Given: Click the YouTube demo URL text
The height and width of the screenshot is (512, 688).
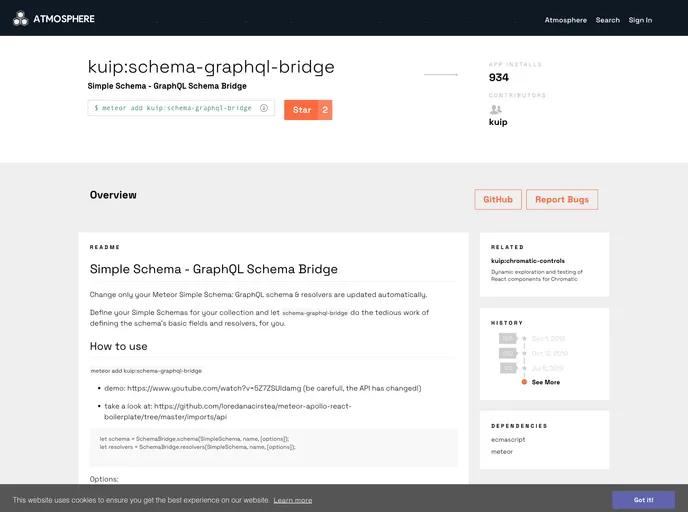Looking at the screenshot, I should click(214, 388).
